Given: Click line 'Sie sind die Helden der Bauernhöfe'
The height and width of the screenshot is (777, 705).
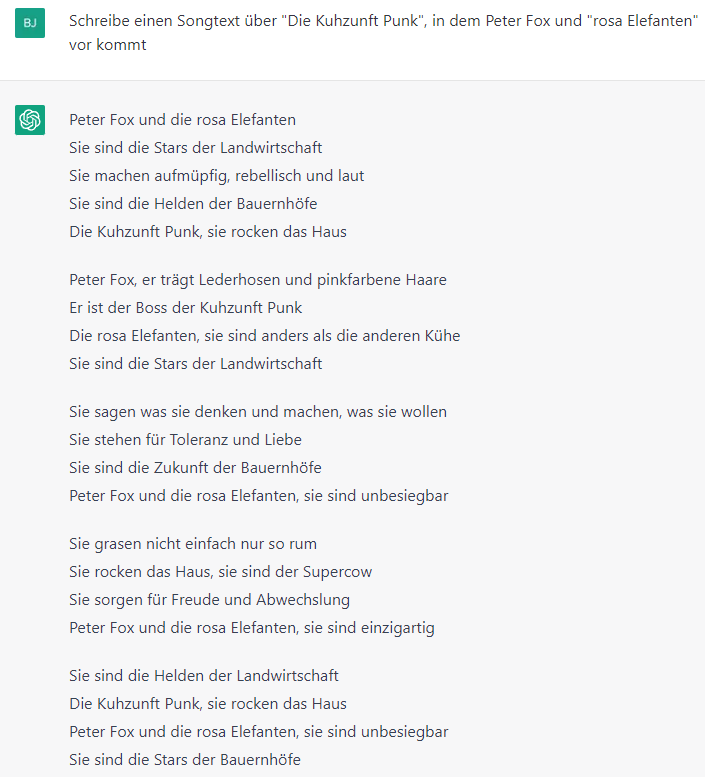Looking at the screenshot, I should pos(193,204).
